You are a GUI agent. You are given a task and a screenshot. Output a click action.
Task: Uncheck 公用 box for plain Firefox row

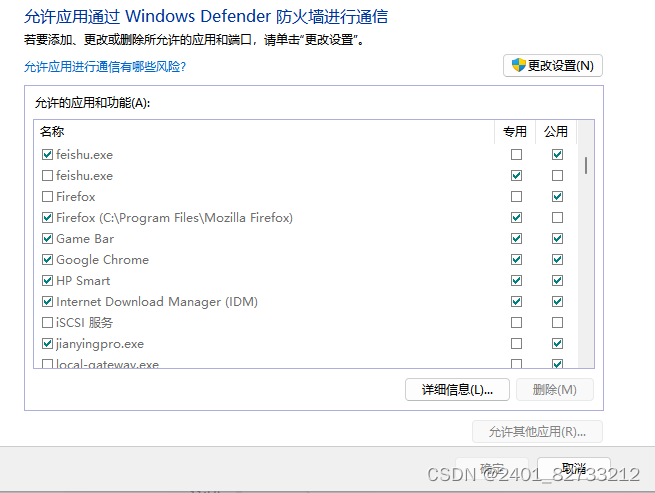(x=557, y=196)
